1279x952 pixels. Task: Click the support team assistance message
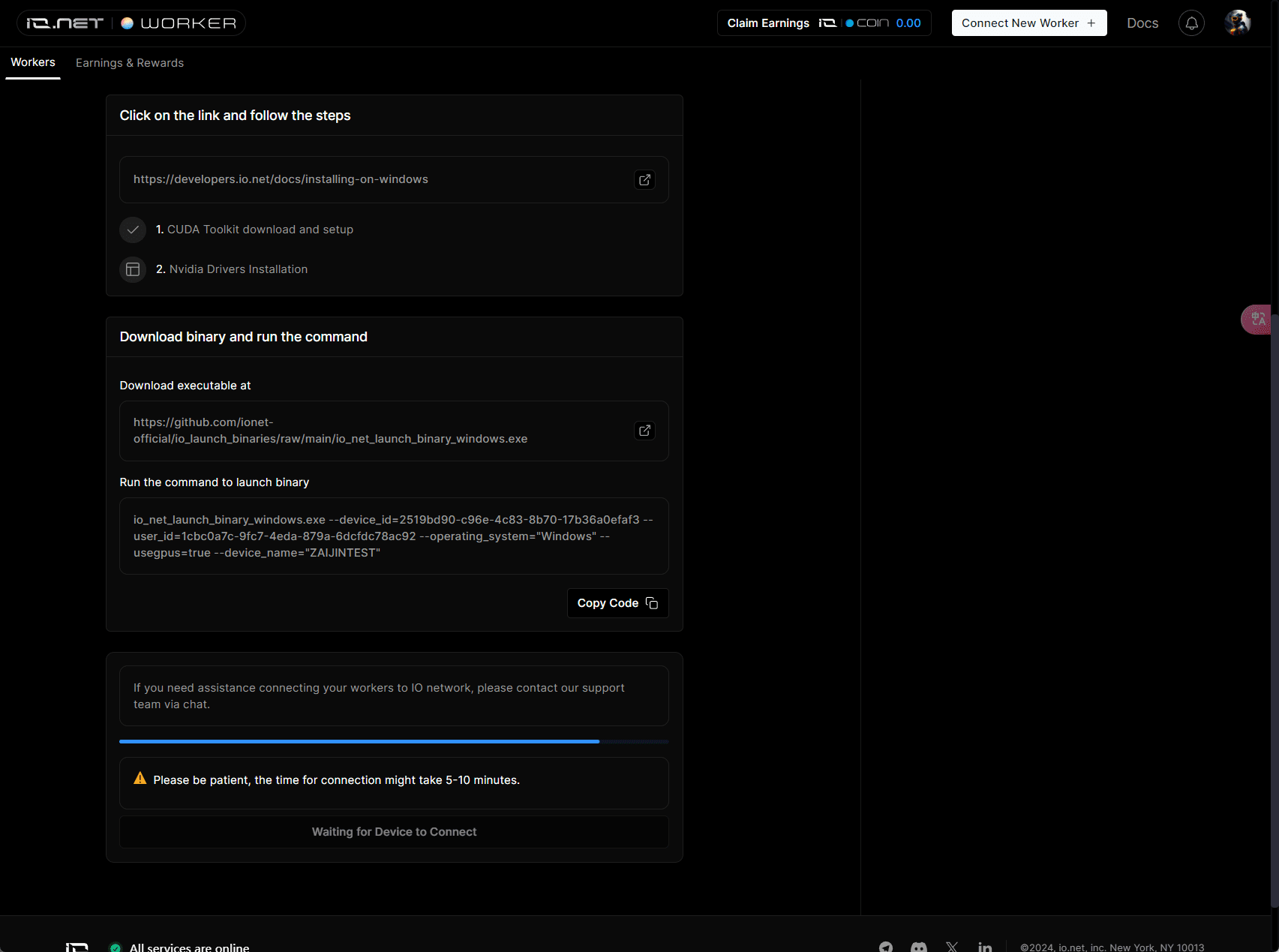coord(394,696)
